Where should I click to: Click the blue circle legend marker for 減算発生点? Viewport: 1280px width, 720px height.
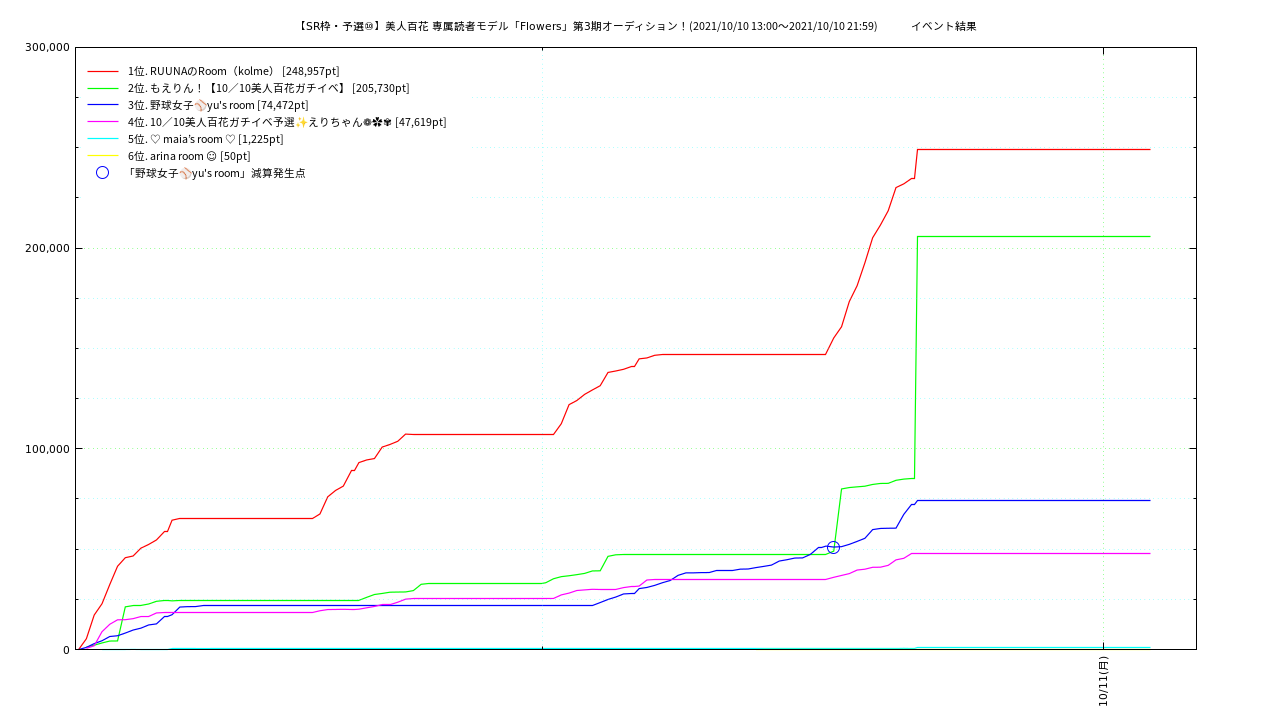102,173
